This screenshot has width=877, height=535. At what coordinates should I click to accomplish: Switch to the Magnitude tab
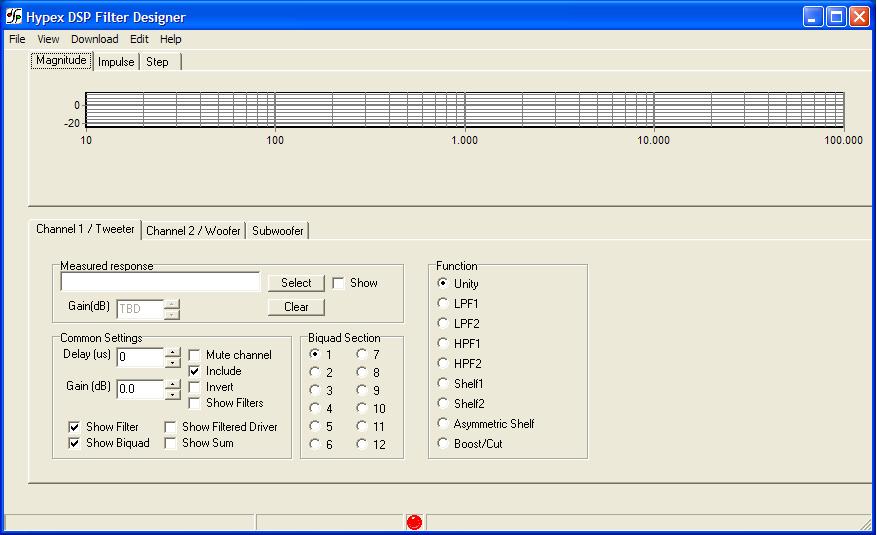[61, 60]
